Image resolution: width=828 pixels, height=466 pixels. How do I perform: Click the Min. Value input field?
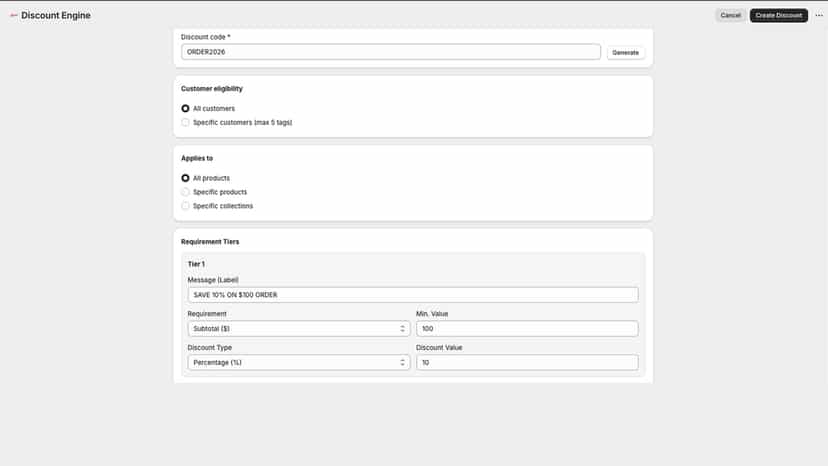[x=527, y=329]
